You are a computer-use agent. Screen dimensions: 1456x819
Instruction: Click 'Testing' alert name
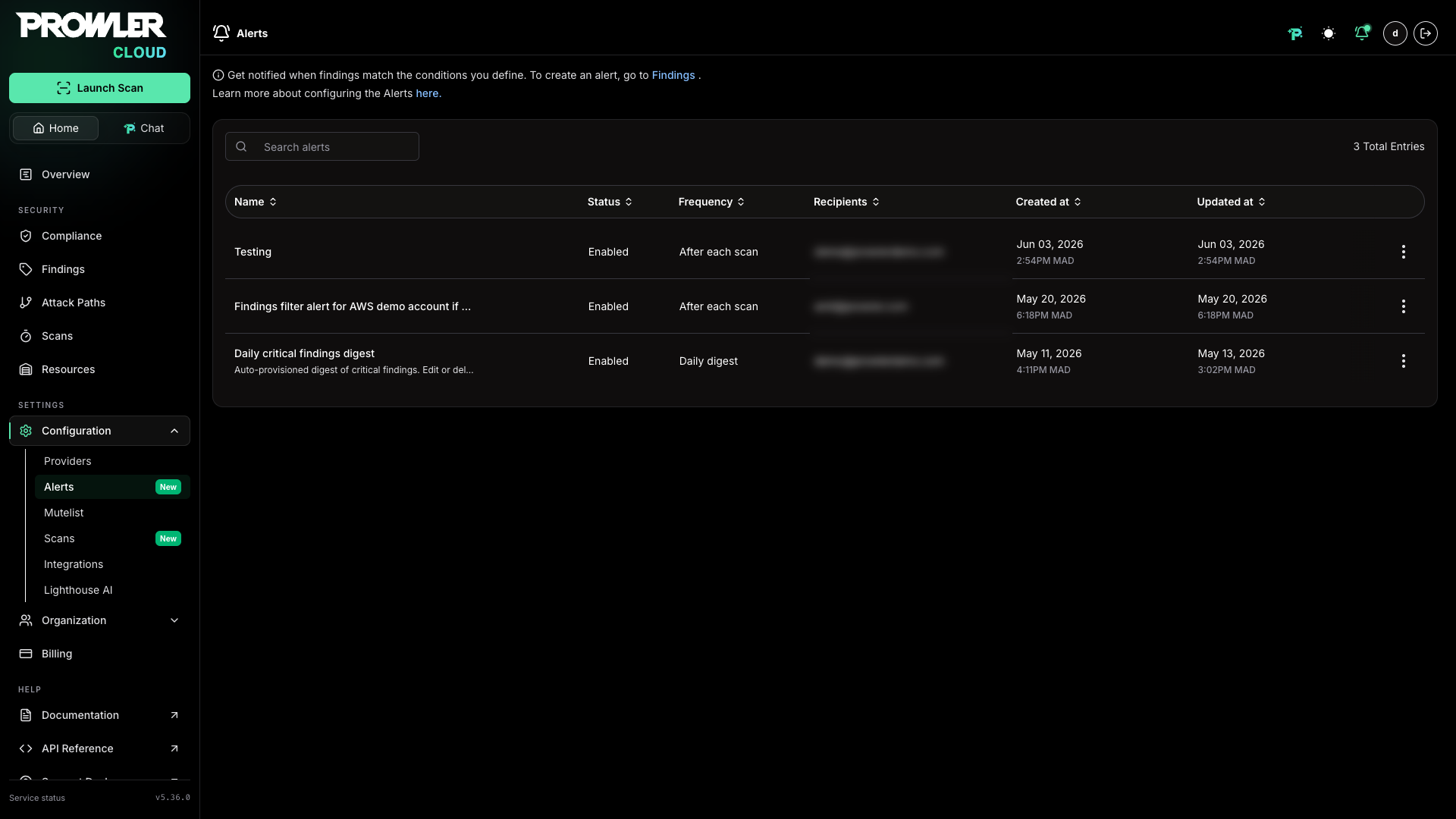(x=253, y=252)
